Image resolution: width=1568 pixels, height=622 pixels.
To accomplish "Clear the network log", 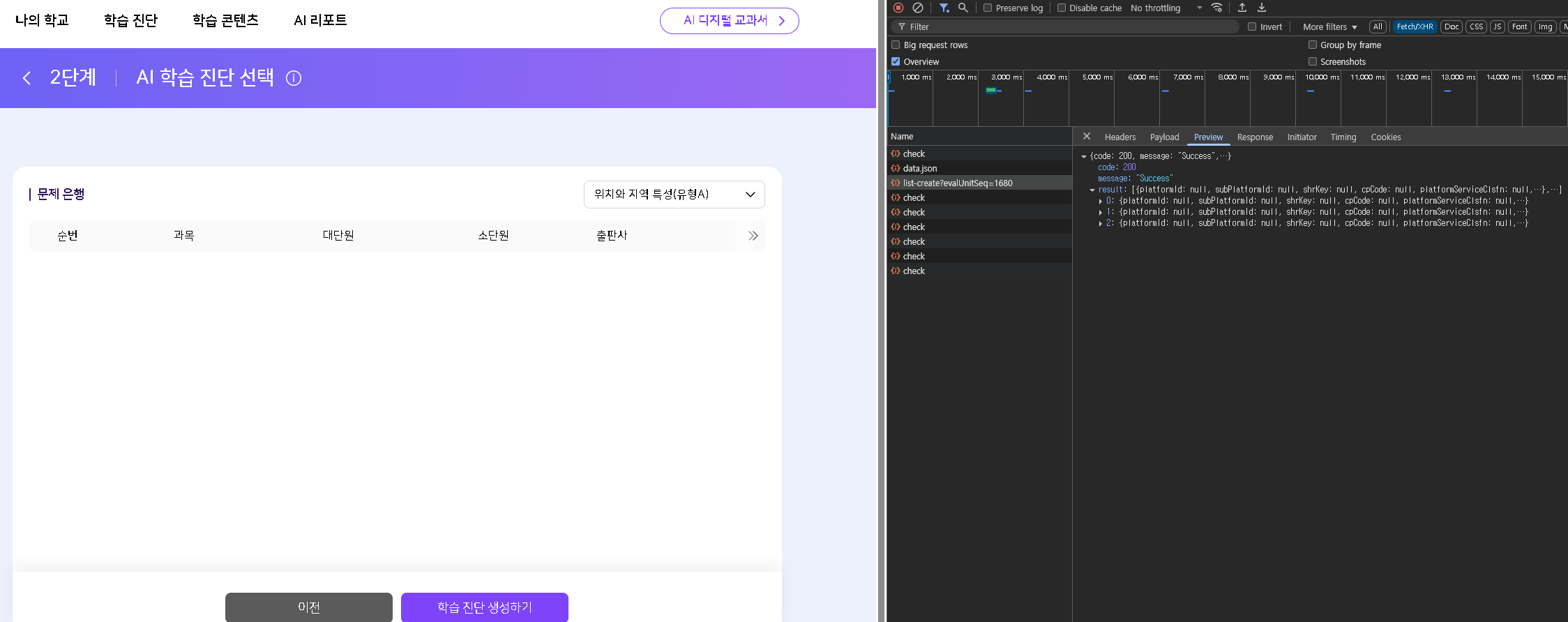I will 918,8.
